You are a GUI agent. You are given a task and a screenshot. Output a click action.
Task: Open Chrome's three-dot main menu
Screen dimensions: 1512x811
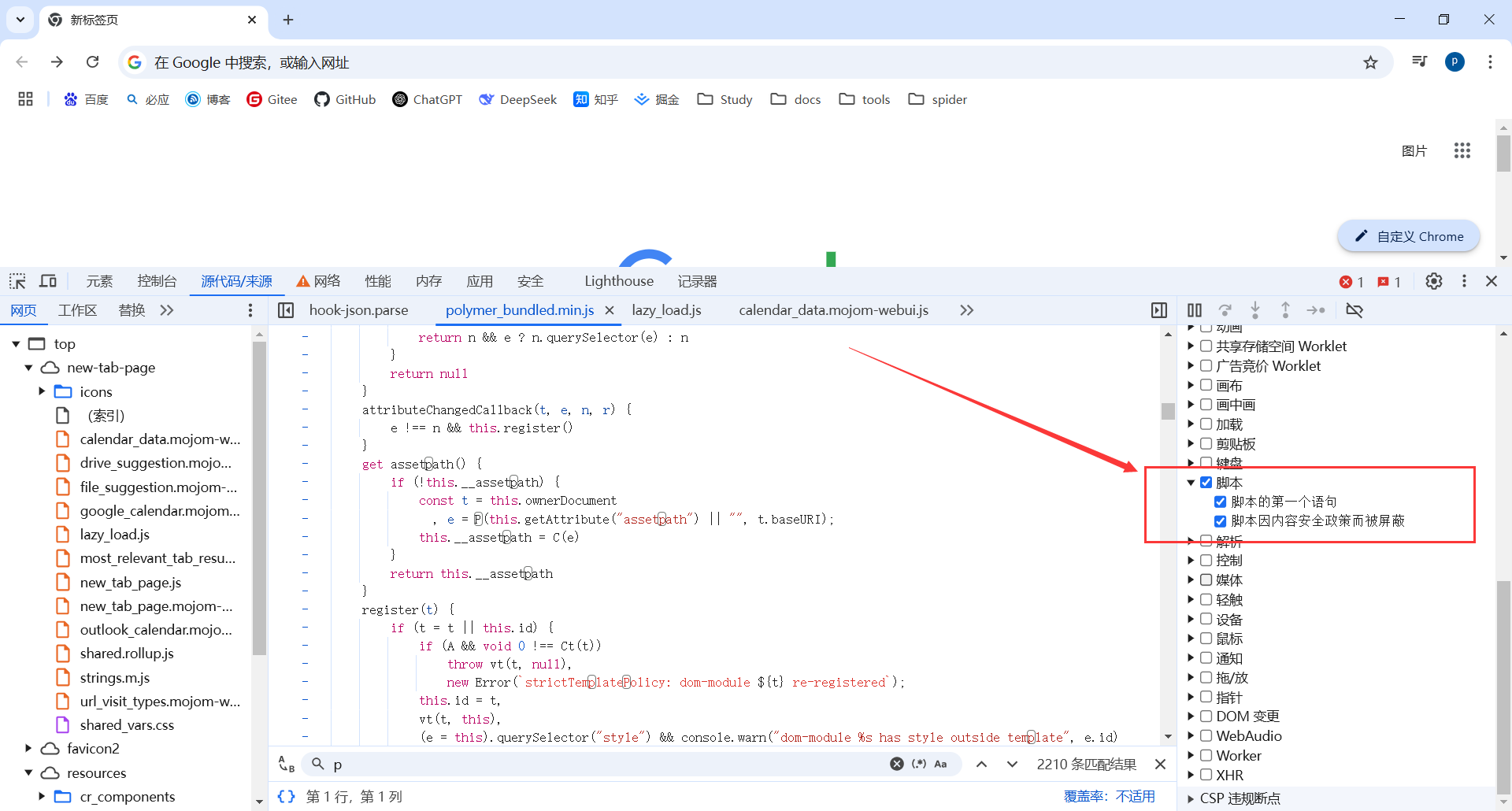tap(1490, 61)
